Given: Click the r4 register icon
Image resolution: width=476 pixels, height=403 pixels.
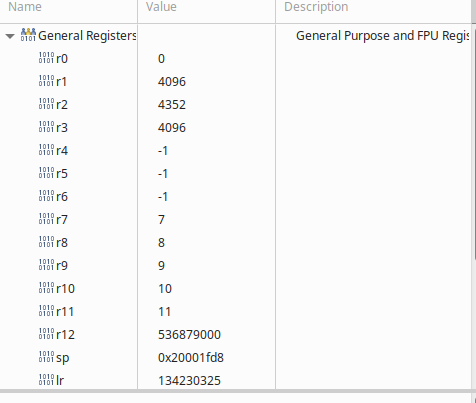Looking at the screenshot, I should [46, 150].
